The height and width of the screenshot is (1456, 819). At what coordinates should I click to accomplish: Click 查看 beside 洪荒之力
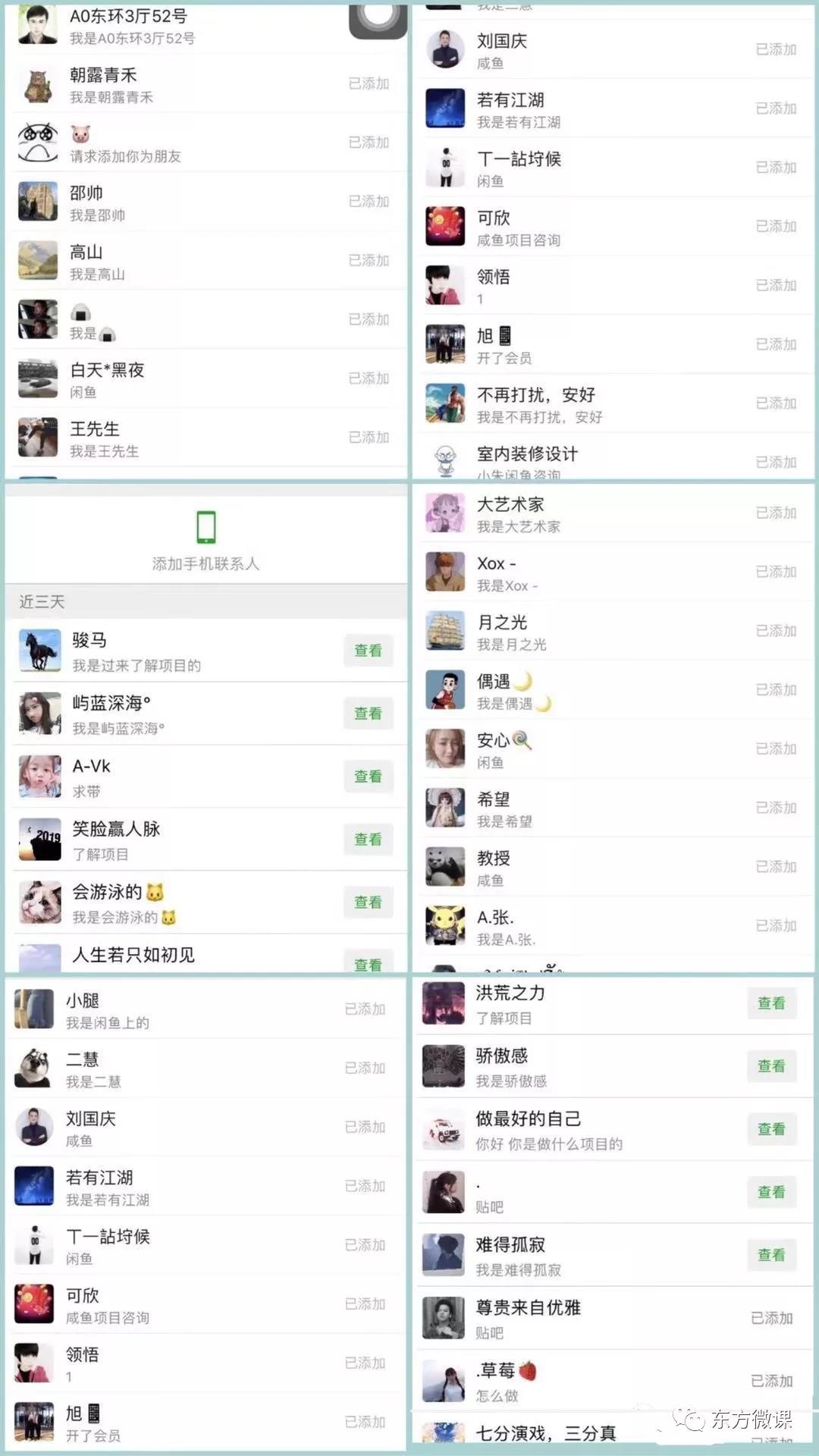[x=772, y=1003]
